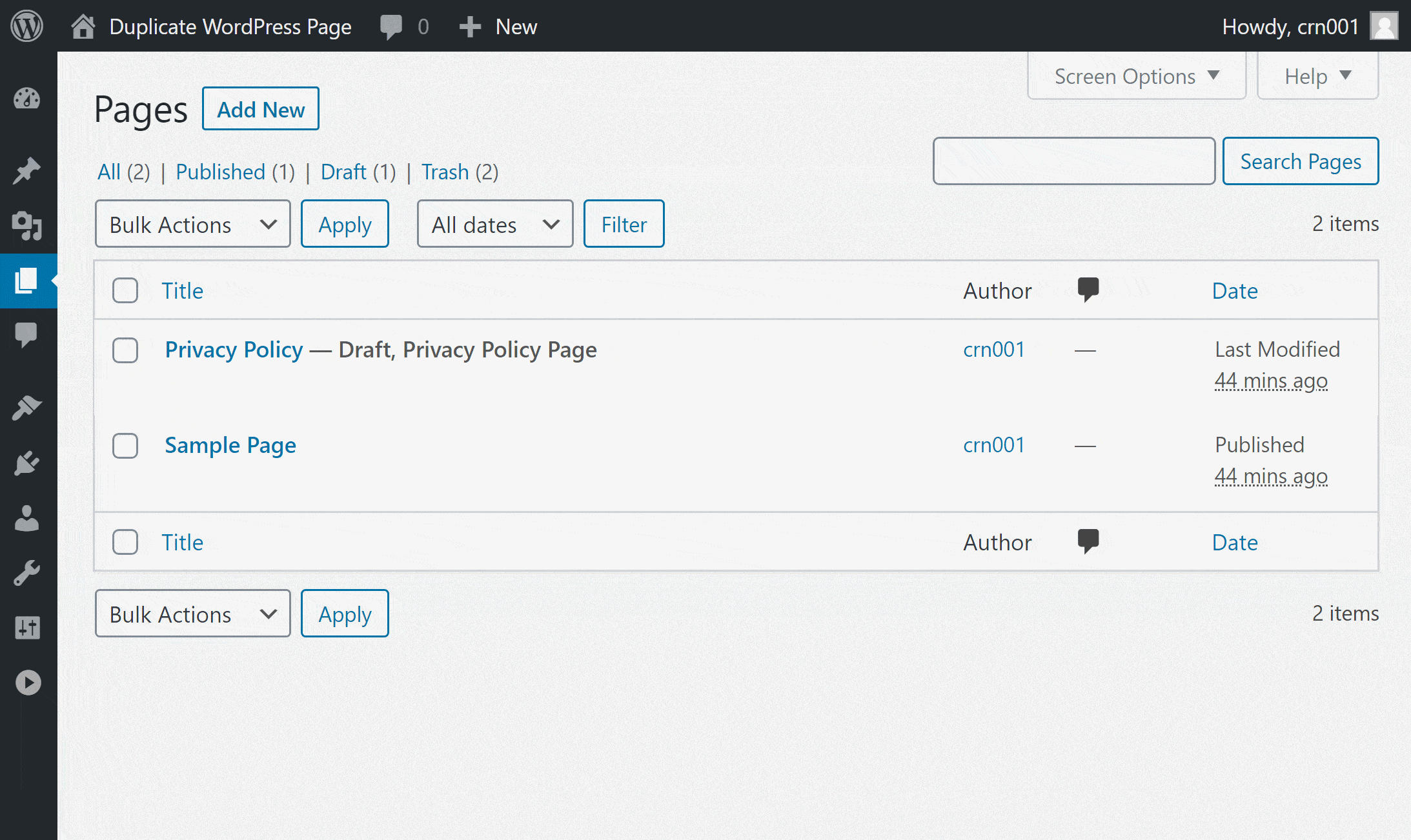This screenshot has height=840, width=1411.
Task: Click the WordPress logo in the admin bar
Action: pyautogui.click(x=26, y=26)
